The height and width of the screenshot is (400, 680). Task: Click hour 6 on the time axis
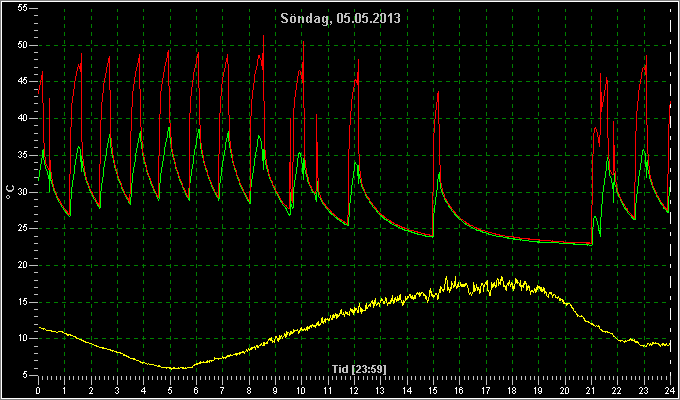pyautogui.click(x=196, y=390)
